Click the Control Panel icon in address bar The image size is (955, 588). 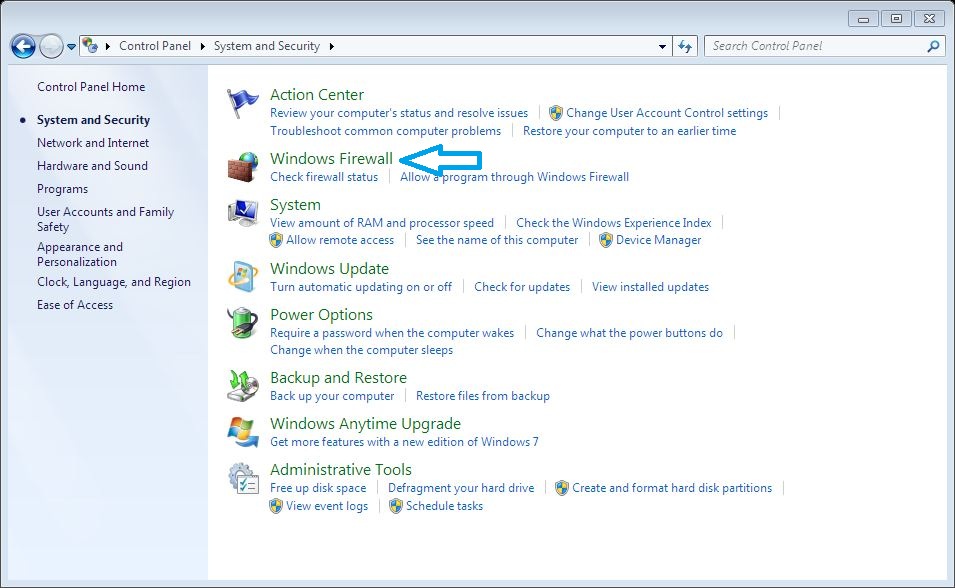tap(90, 46)
